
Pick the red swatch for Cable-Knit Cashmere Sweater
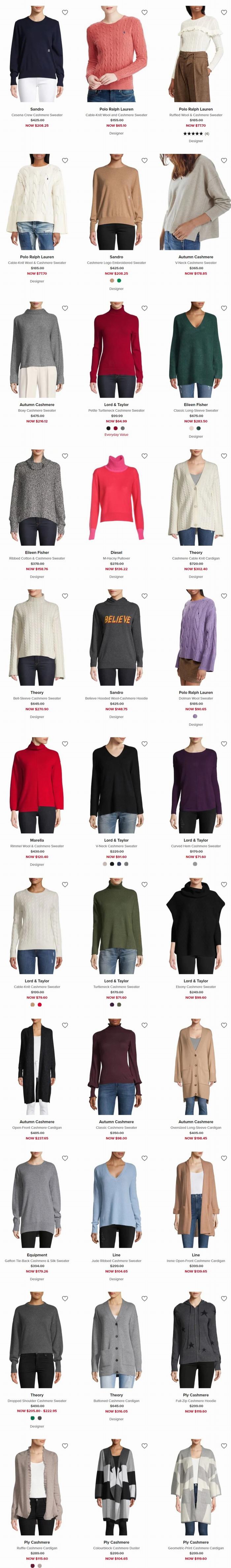[40, 1004]
